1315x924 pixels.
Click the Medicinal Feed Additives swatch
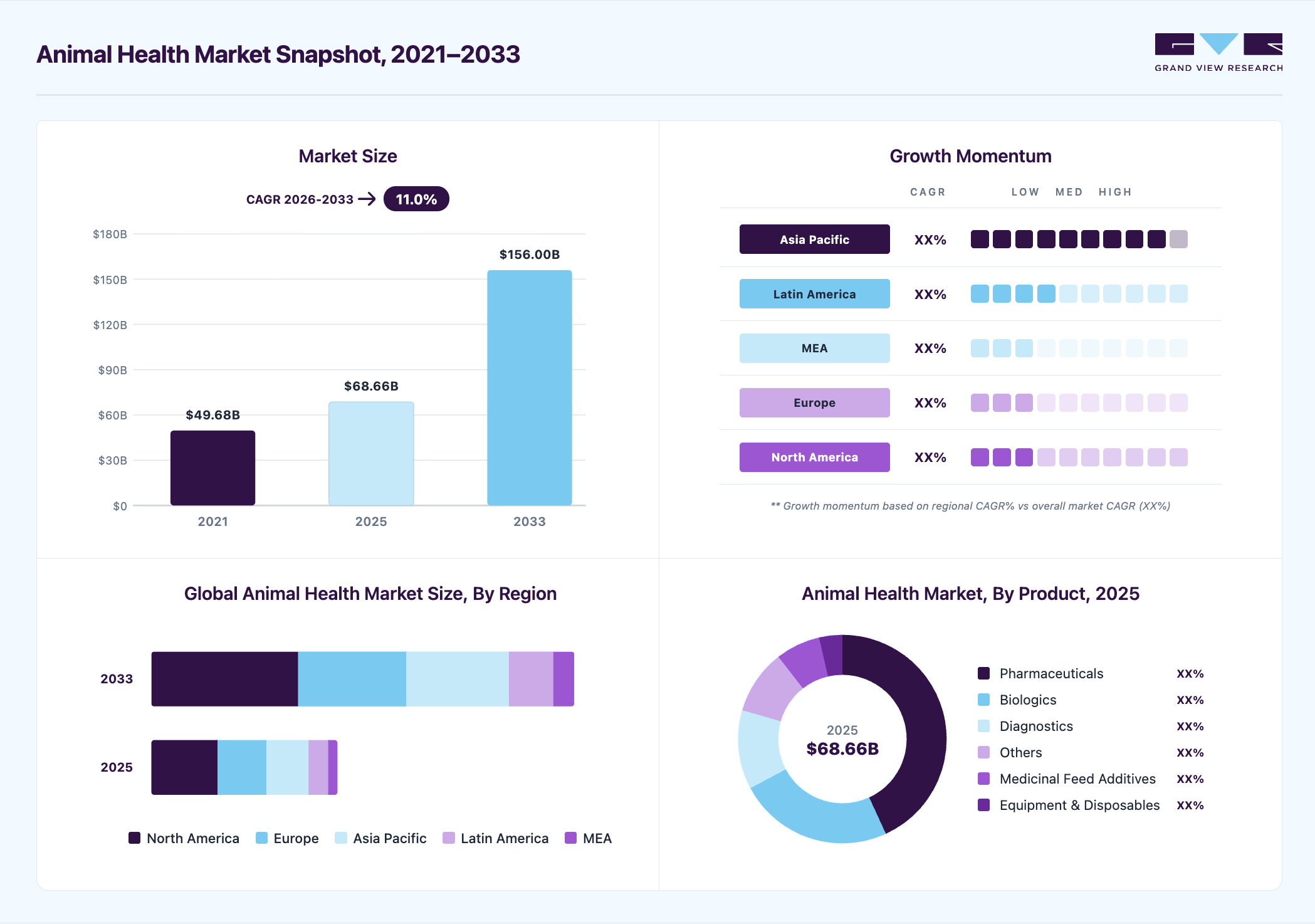[x=983, y=779]
